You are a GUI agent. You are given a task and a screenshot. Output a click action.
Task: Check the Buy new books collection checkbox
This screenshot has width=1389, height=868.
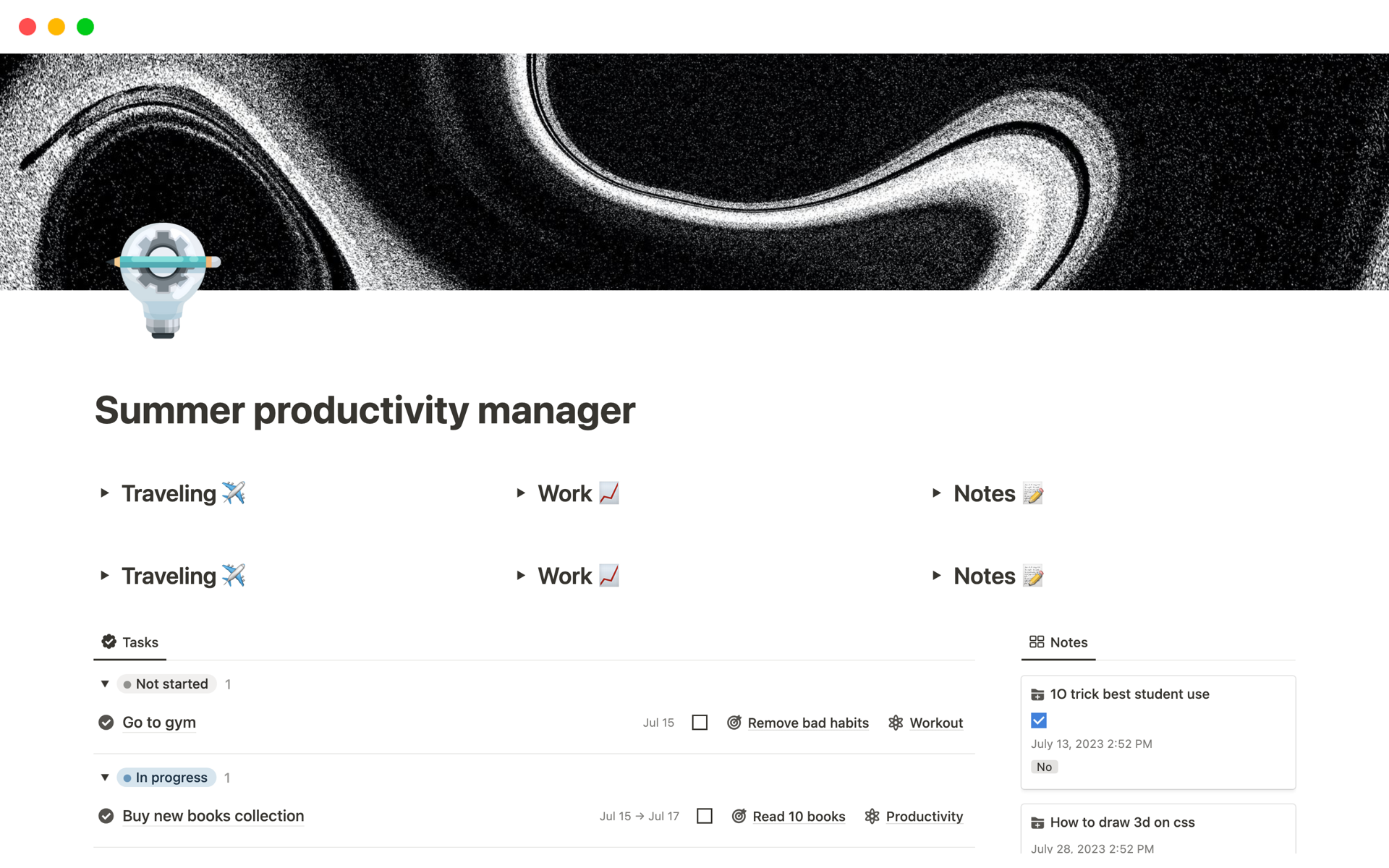(705, 816)
